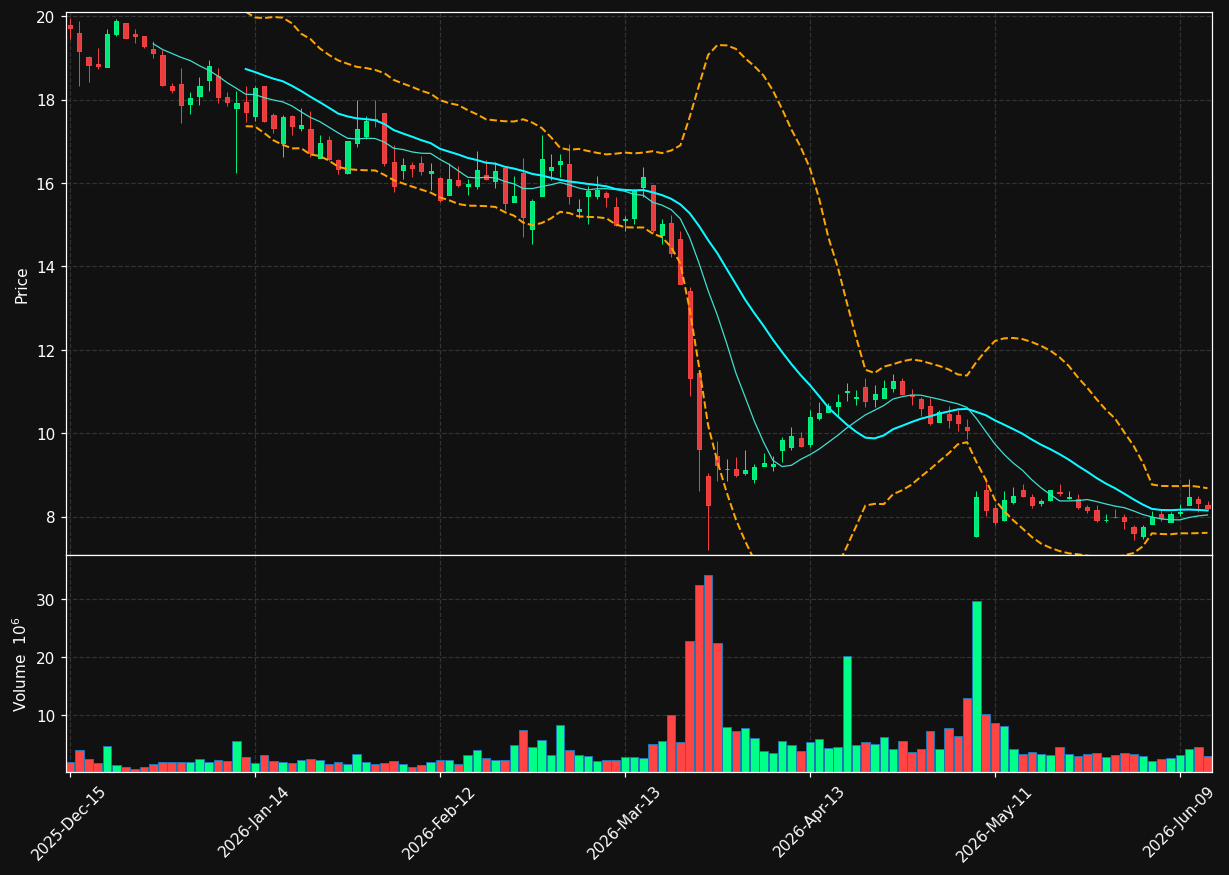Click price tick label 8
This screenshot has height=875, width=1229.
51,517
